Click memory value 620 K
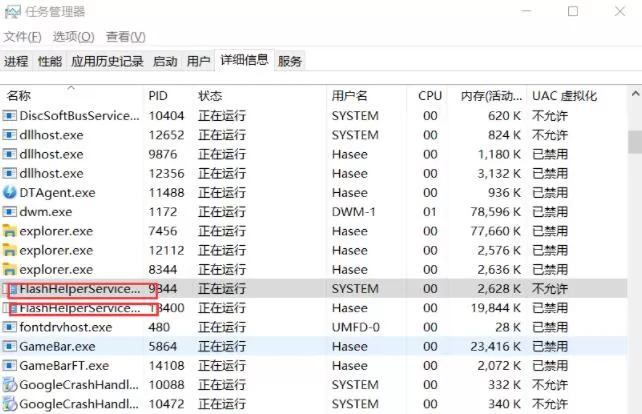Screen dimensions: 642x414 pos(504,116)
